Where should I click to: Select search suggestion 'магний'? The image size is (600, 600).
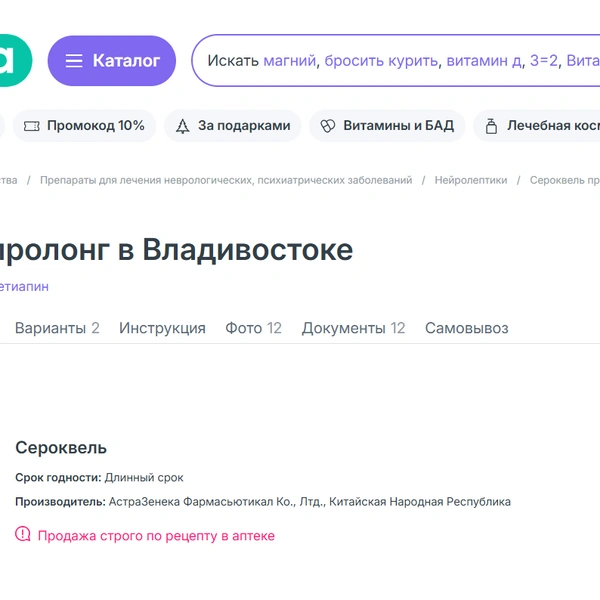coord(290,60)
